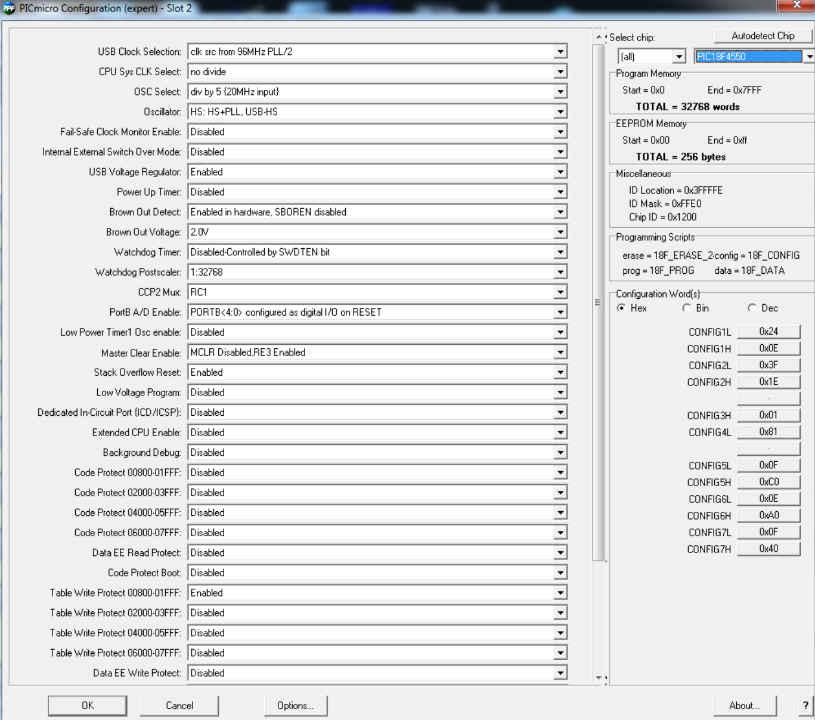The width and height of the screenshot is (815, 720).
Task: Click the Autodetect Chip button
Action: (x=763, y=36)
